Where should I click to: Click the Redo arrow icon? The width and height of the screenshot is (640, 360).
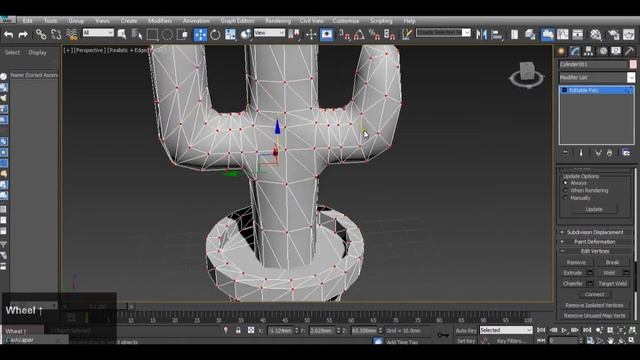[x=23, y=35]
